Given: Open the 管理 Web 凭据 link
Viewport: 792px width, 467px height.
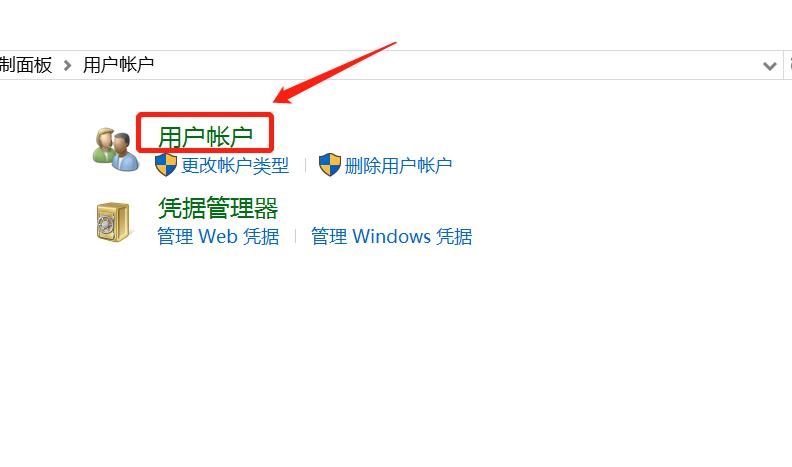Looking at the screenshot, I should [218, 236].
